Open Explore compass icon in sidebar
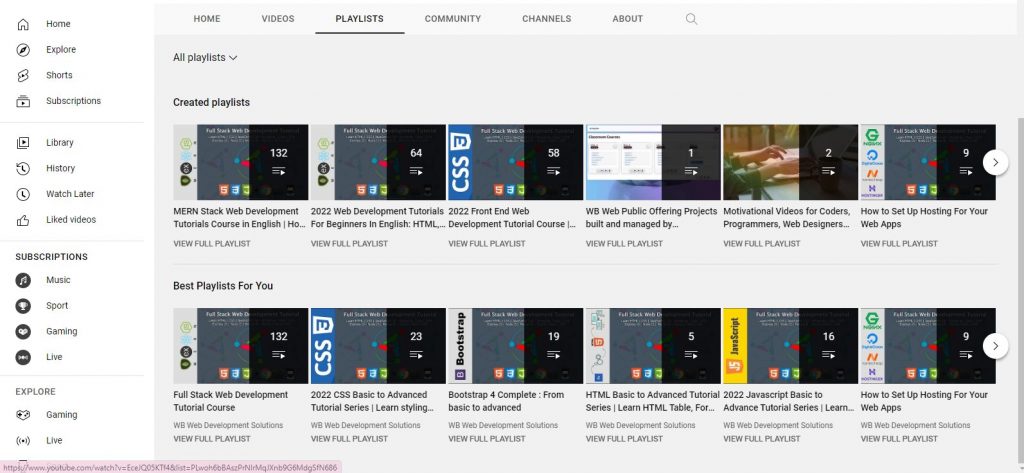Screen dimensions: 1024x473 23,50
